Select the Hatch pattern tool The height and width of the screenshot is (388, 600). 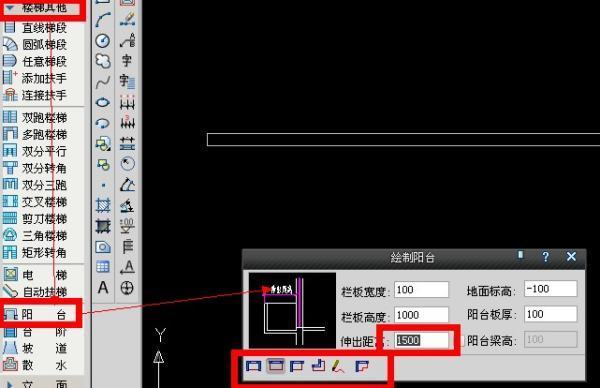pyautogui.click(x=103, y=205)
